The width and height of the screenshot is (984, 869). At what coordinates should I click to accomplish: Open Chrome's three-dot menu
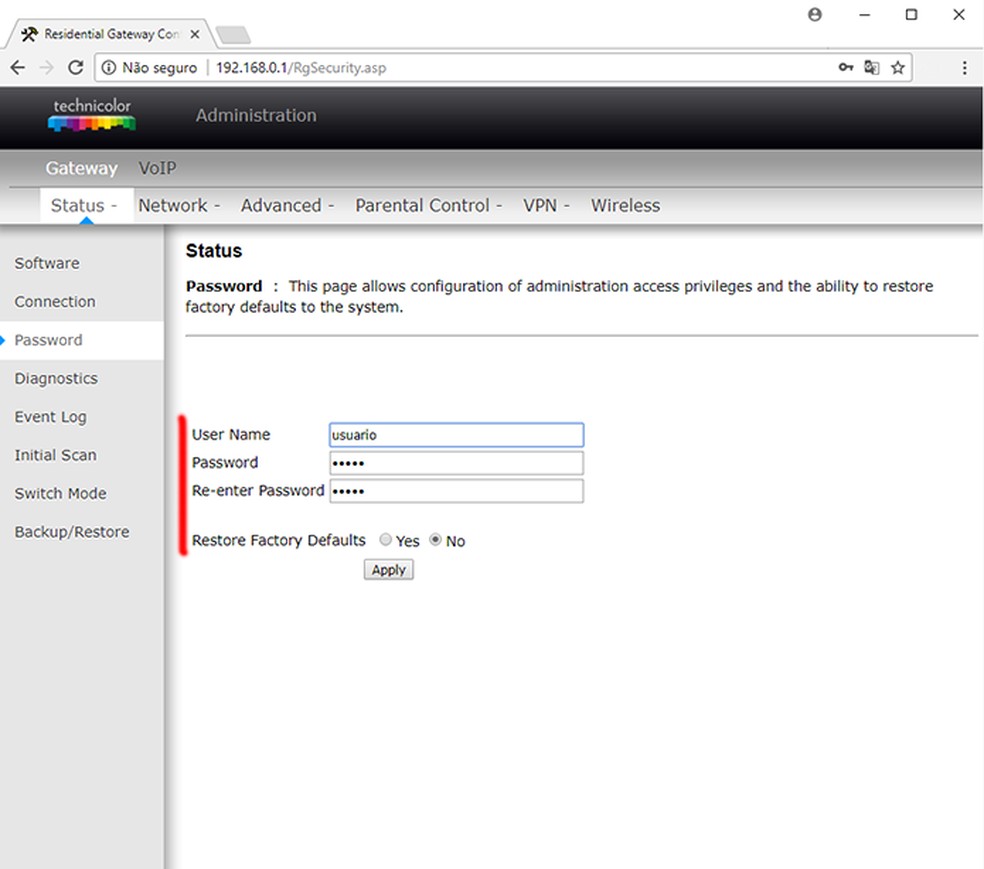point(963,67)
